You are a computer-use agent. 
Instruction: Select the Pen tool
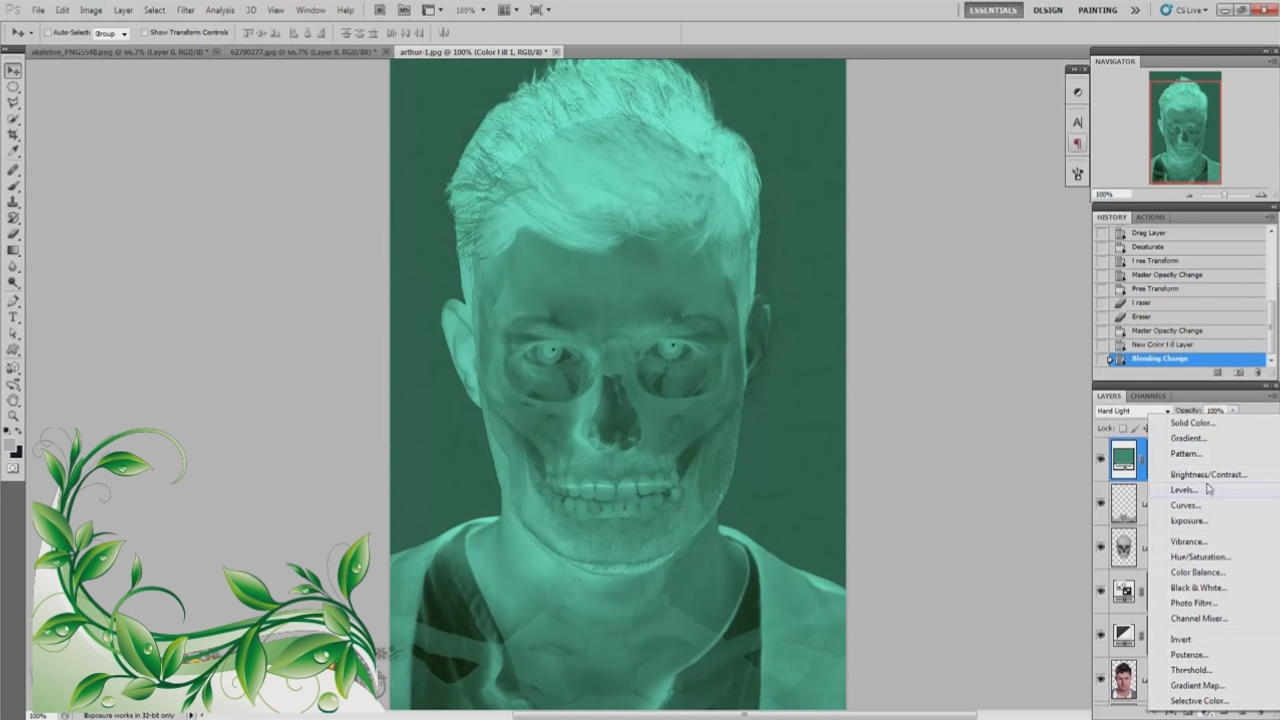point(13,300)
